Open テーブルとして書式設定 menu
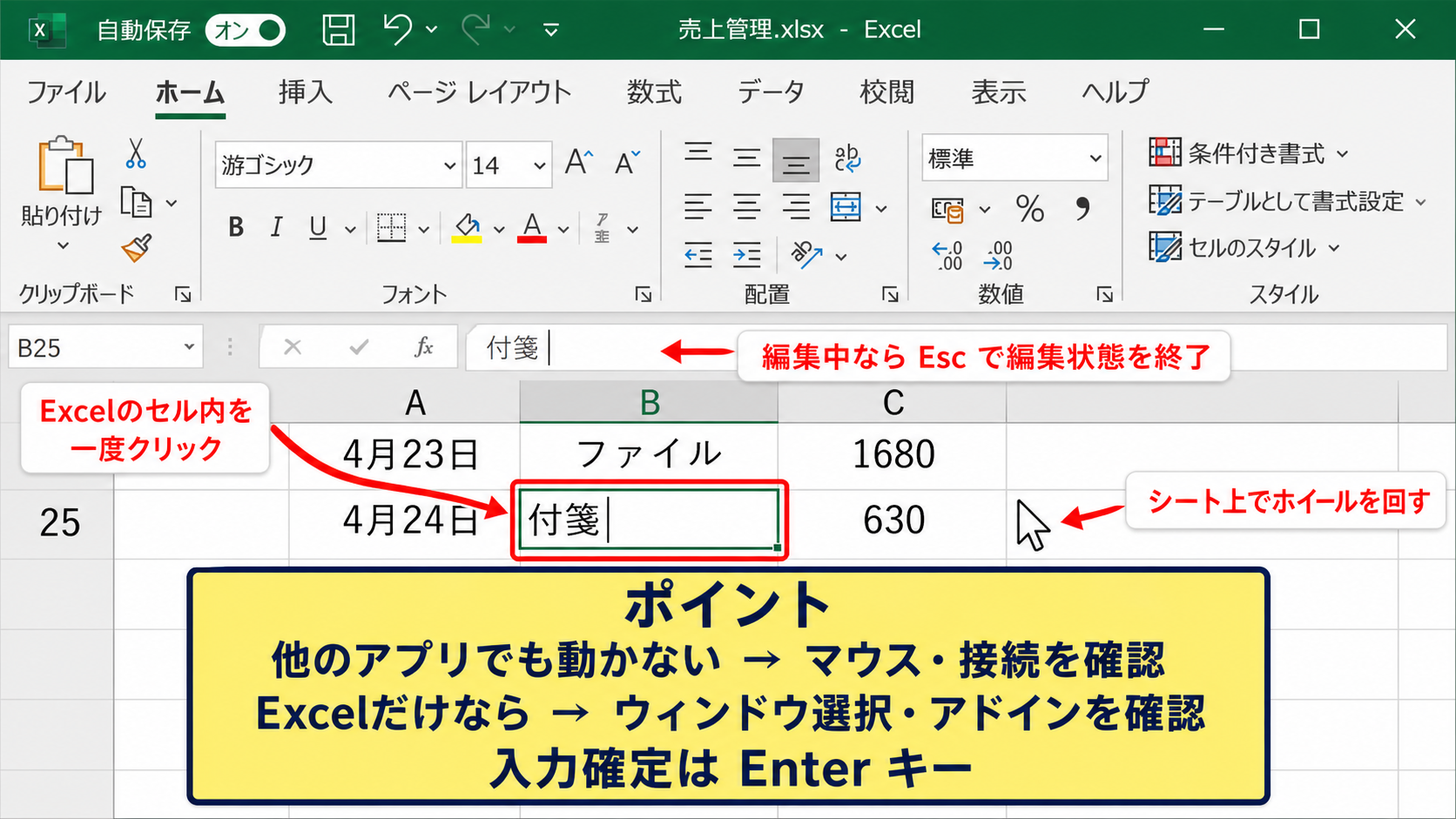 (1288, 201)
